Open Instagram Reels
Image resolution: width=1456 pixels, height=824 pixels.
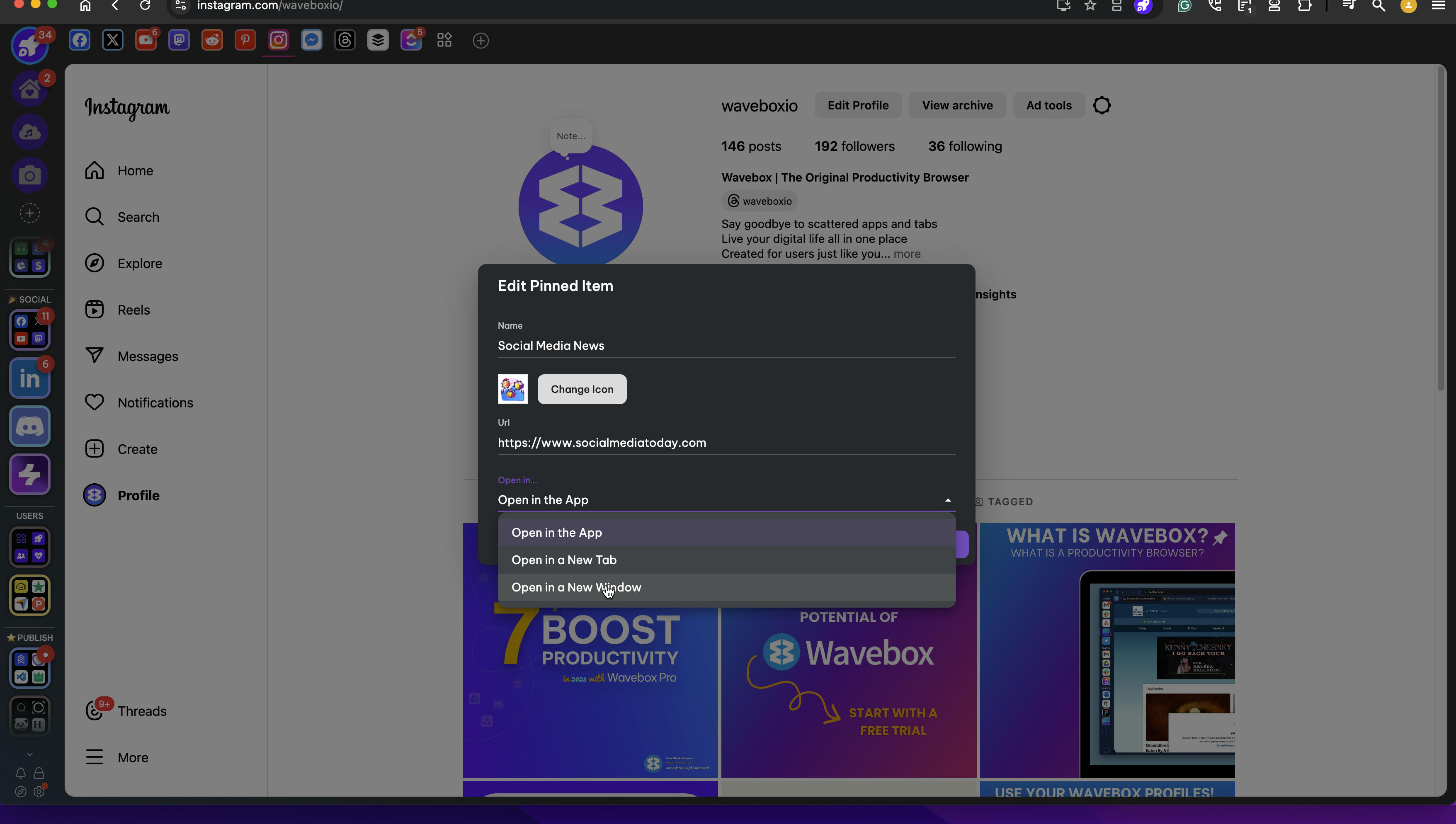point(117,310)
